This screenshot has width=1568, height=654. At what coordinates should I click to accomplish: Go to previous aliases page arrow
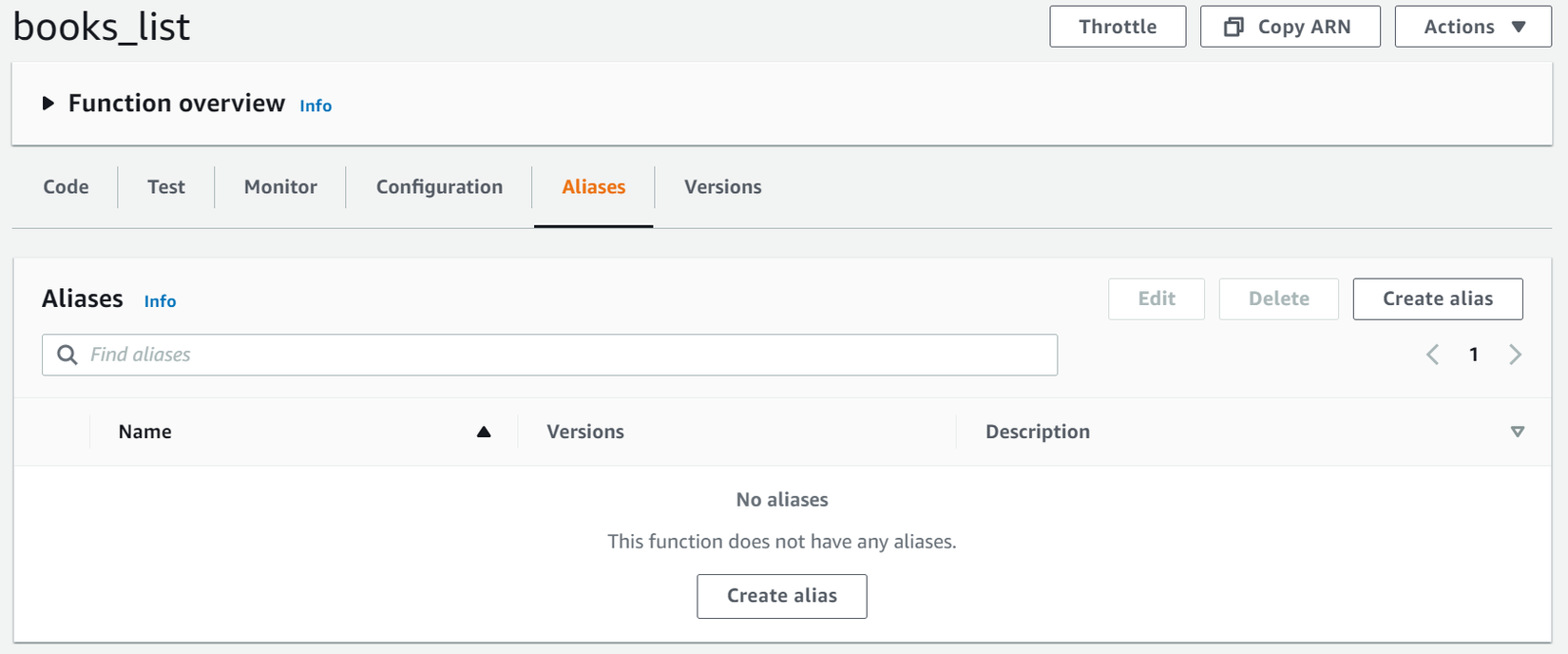pos(1432,355)
